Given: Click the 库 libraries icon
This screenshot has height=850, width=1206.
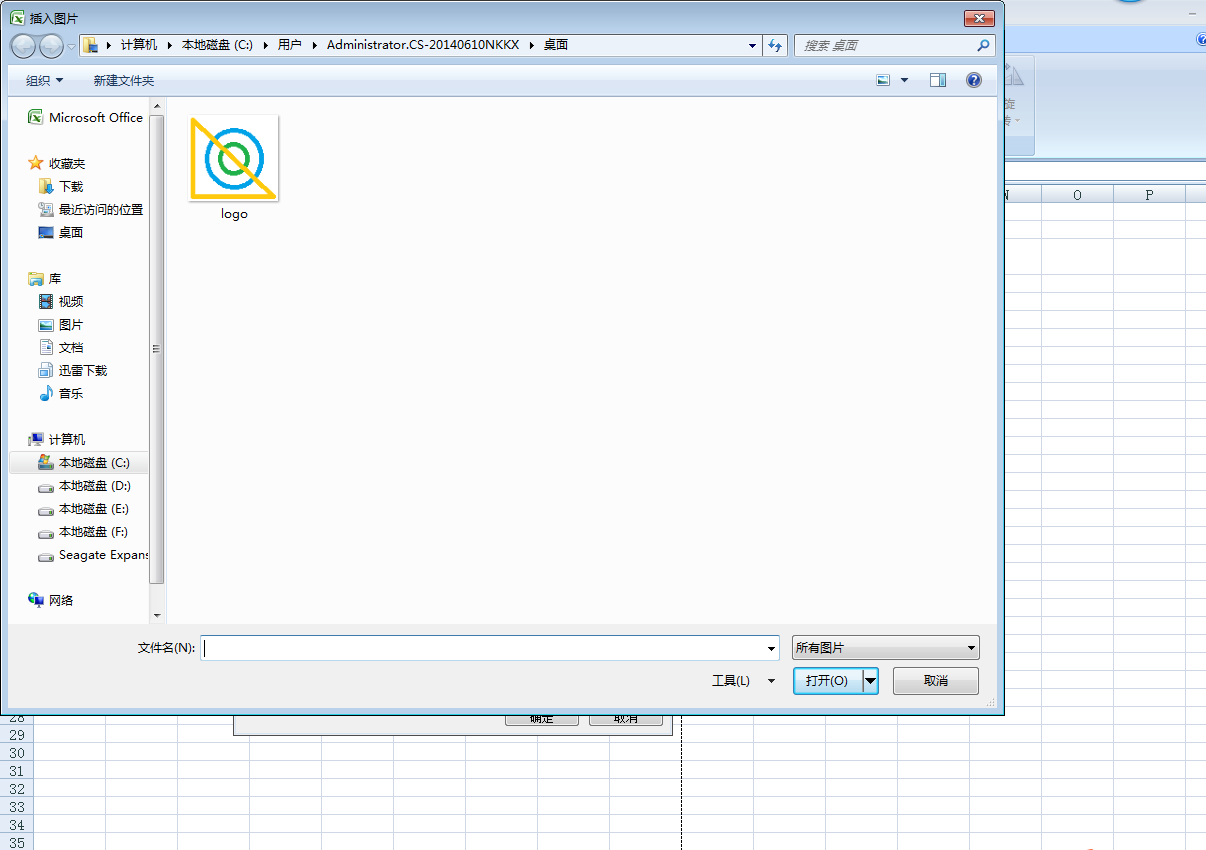Looking at the screenshot, I should point(36,278).
